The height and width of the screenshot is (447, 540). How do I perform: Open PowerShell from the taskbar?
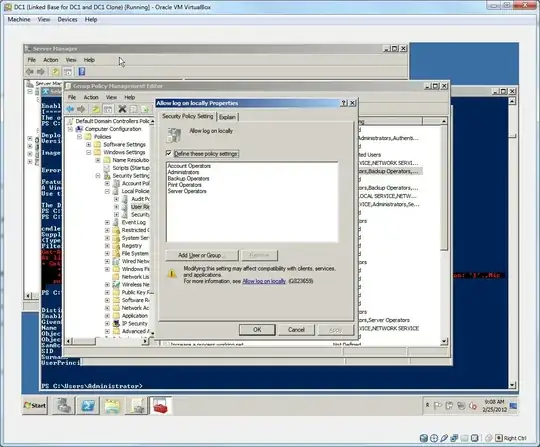[88, 405]
